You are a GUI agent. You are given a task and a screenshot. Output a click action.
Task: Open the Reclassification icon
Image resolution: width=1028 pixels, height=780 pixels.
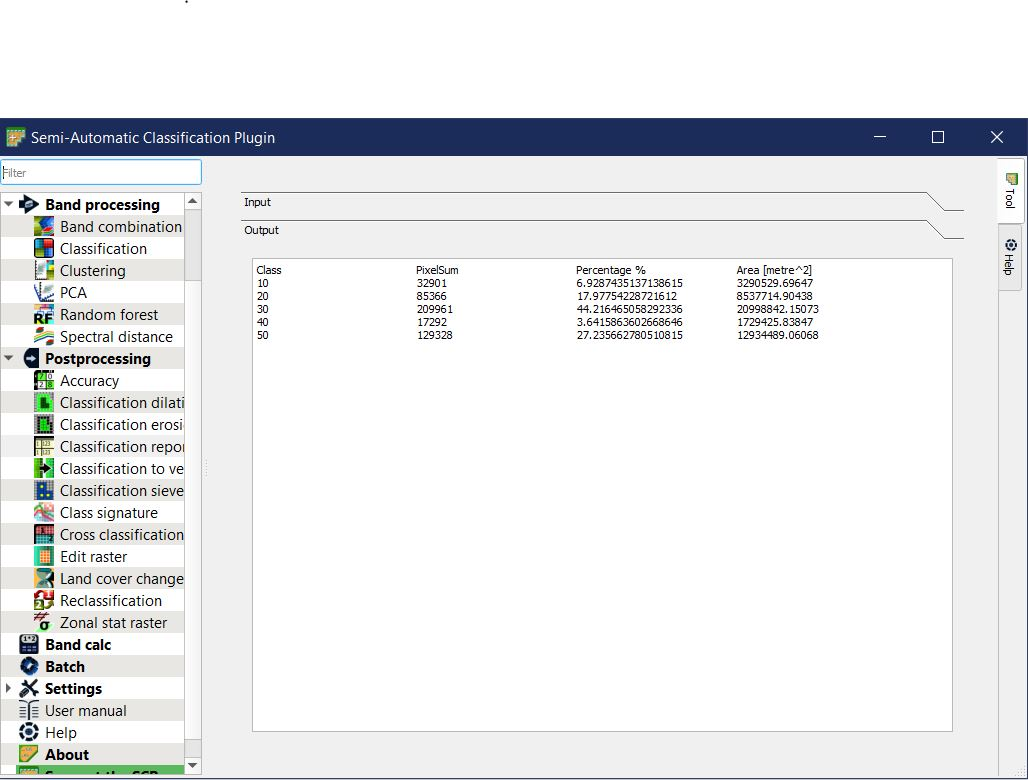tap(44, 601)
